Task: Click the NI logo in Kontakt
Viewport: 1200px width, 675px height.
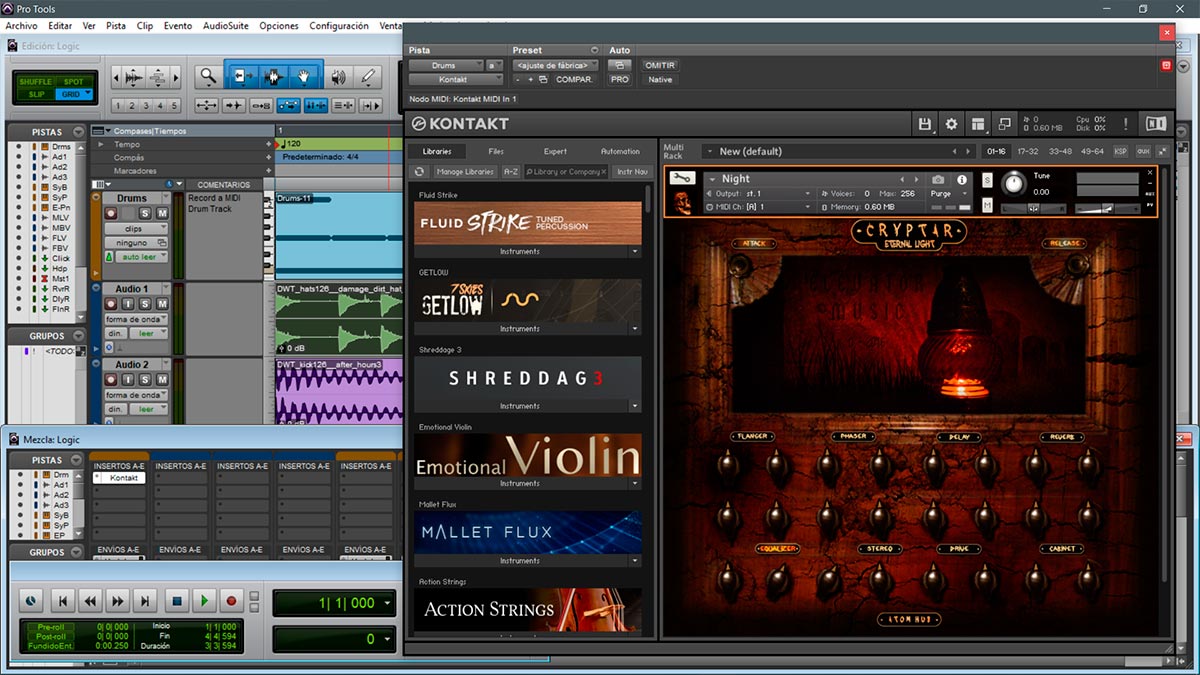Action: point(1156,124)
